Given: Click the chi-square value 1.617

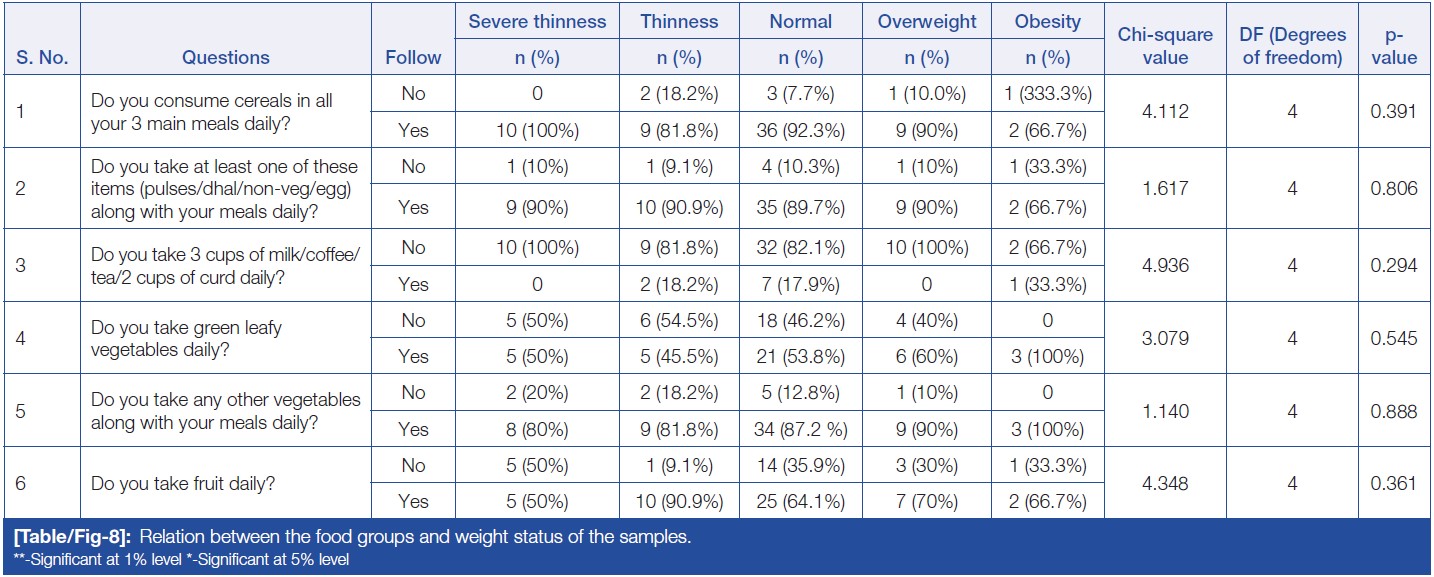Looking at the screenshot, I should pyautogui.click(x=1164, y=185).
